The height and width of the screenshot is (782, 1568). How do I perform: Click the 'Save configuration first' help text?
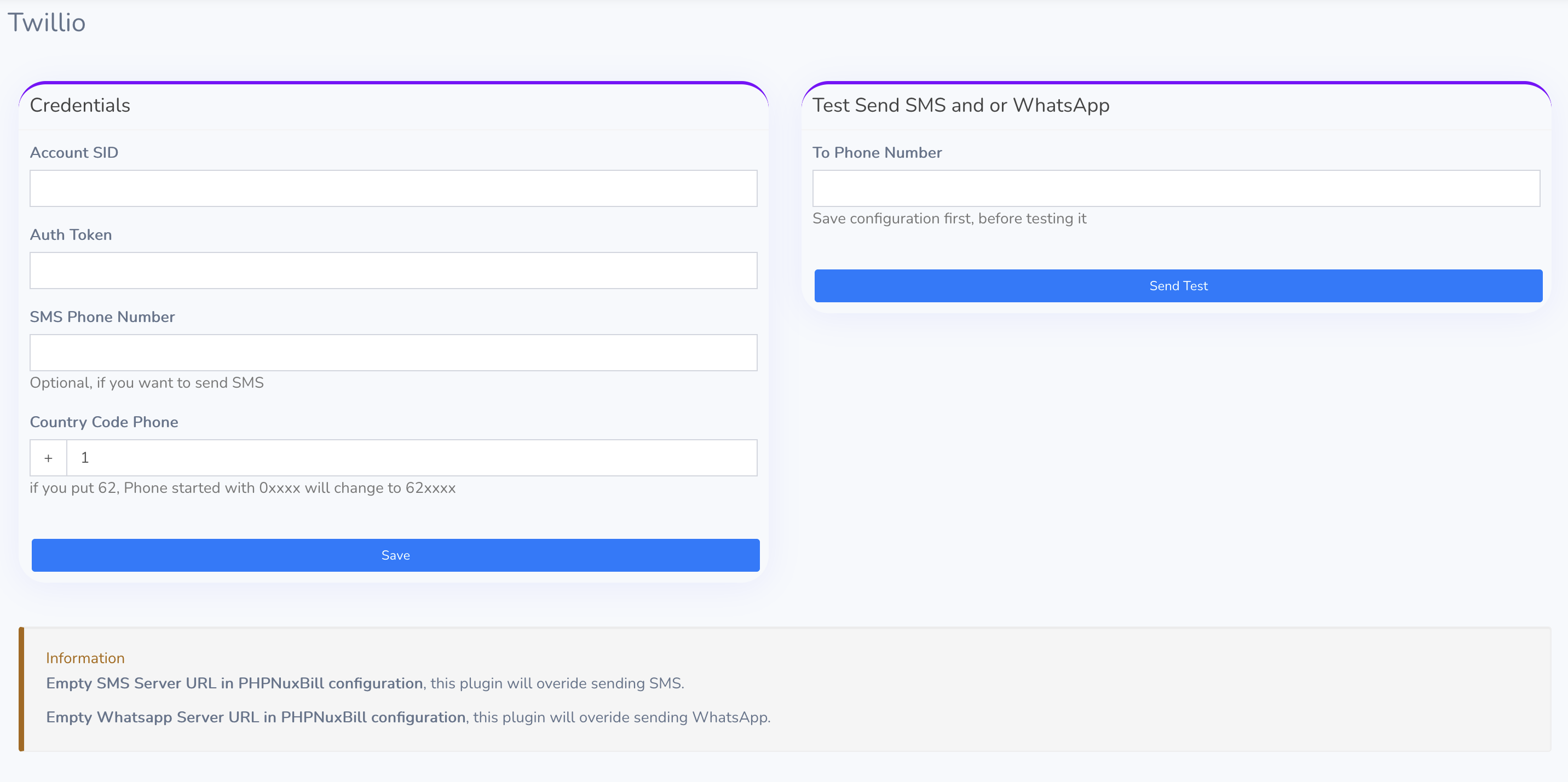(949, 219)
